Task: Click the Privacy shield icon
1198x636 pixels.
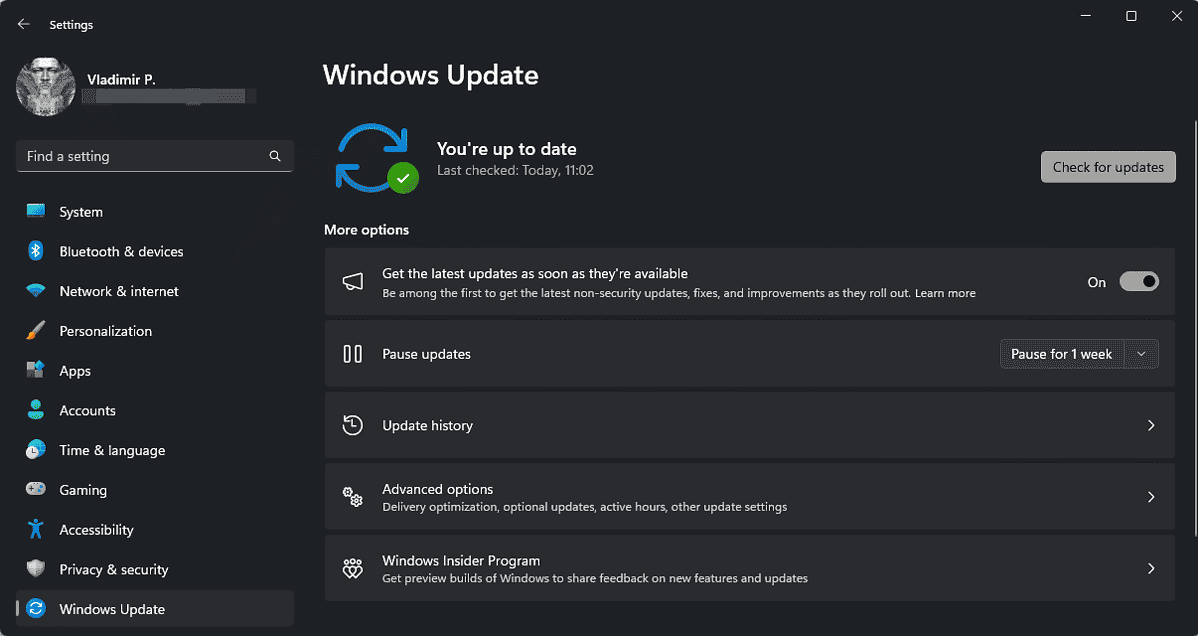Action: [x=35, y=569]
